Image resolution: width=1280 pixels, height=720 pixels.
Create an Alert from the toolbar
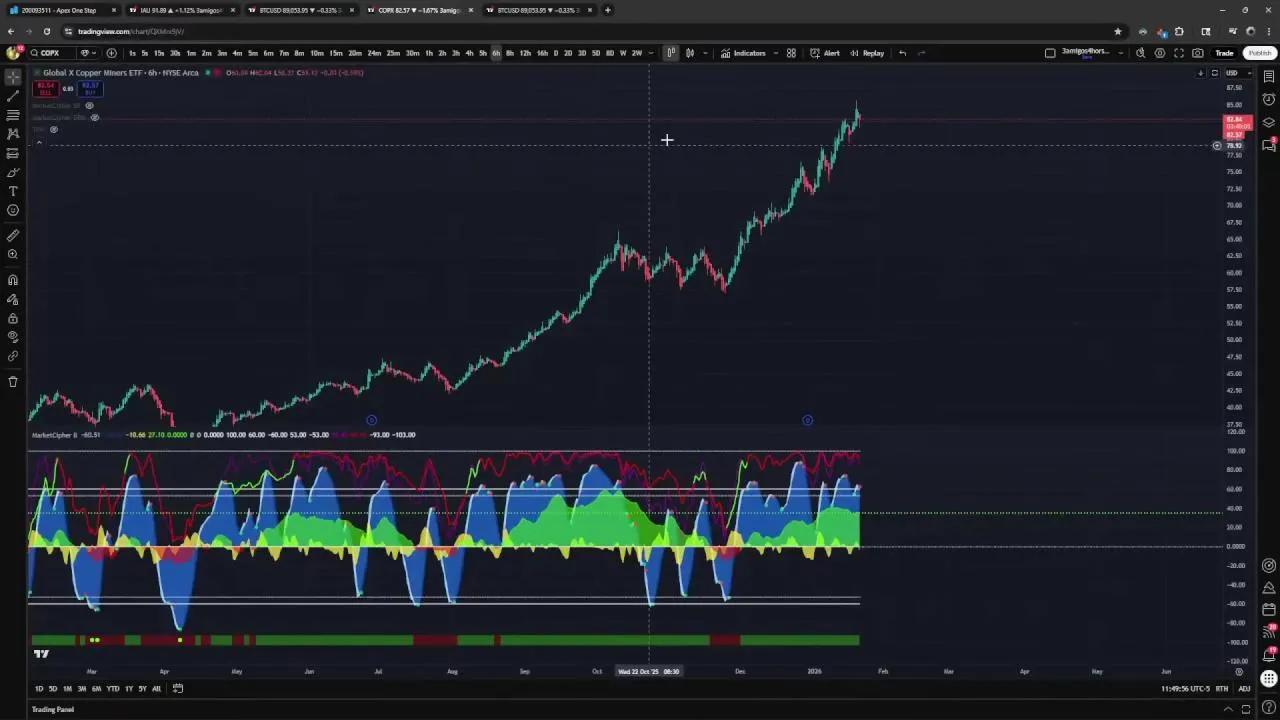click(x=825, y=53)
